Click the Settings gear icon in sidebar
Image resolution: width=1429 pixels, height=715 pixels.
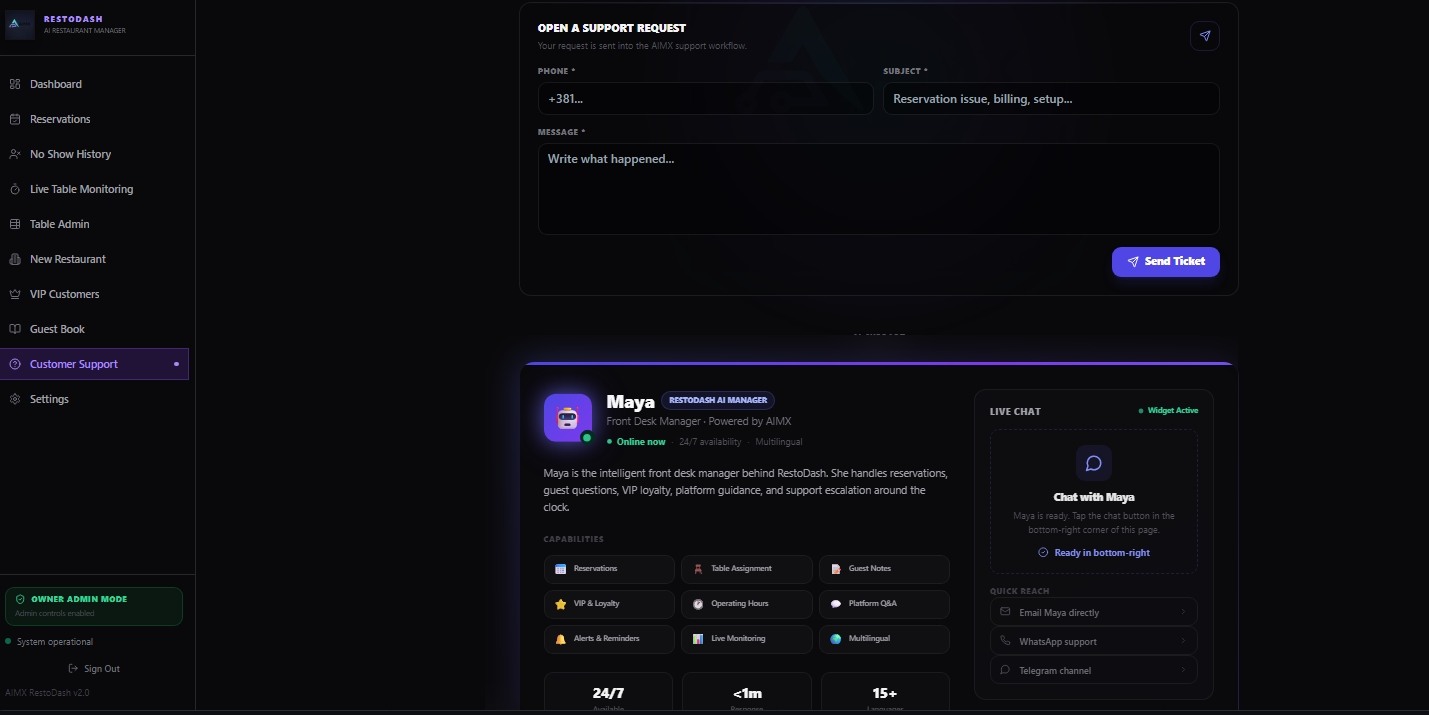pos(15,399)
